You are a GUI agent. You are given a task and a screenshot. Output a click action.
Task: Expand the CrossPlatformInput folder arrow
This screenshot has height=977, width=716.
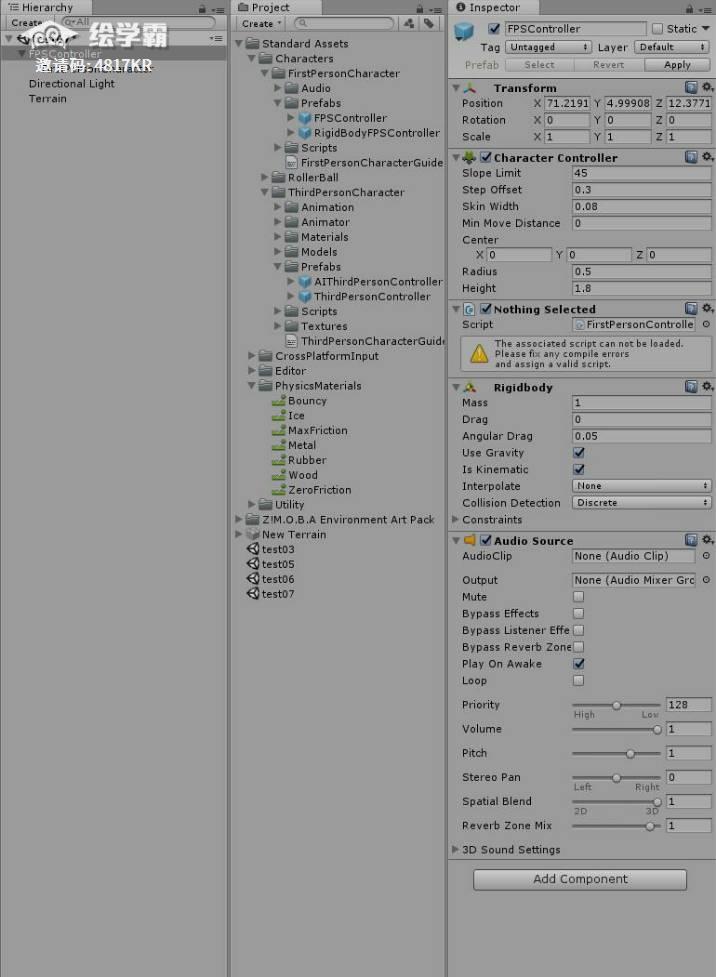(x=252, y=356)
